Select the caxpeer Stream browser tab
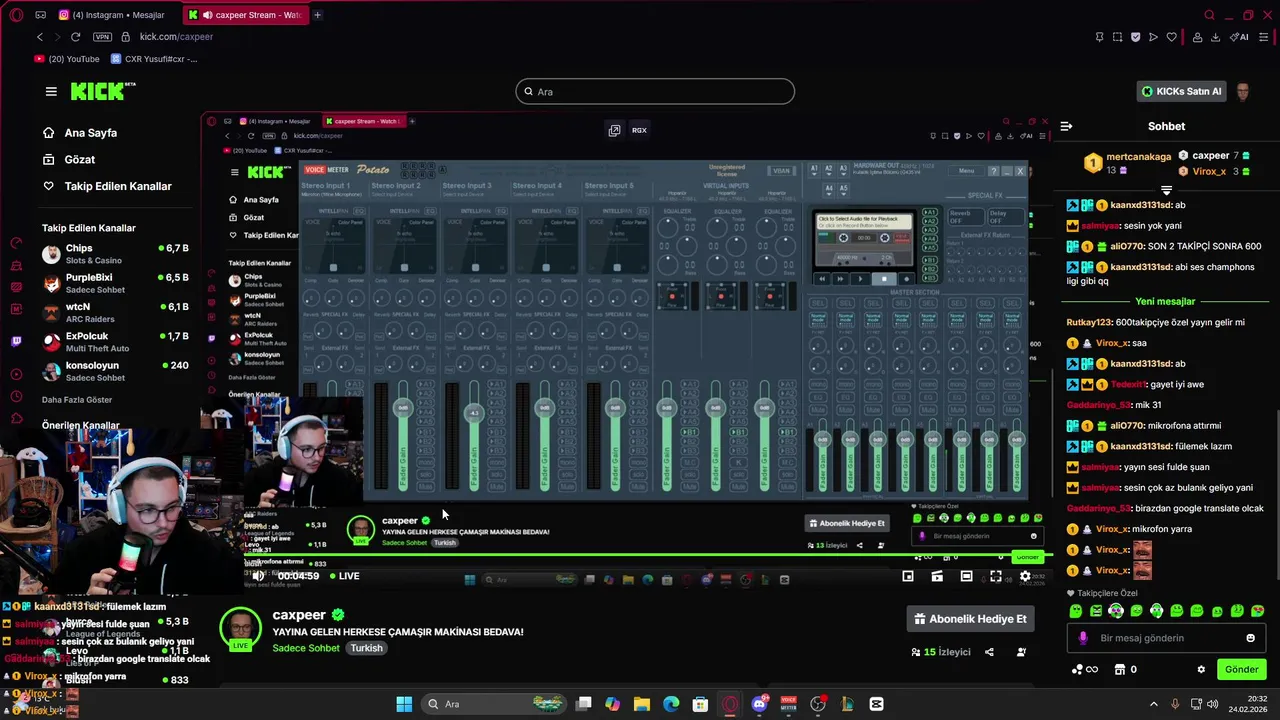Image resolution: width=1280 pixels, height=720 pixels. tap(246, 15)
